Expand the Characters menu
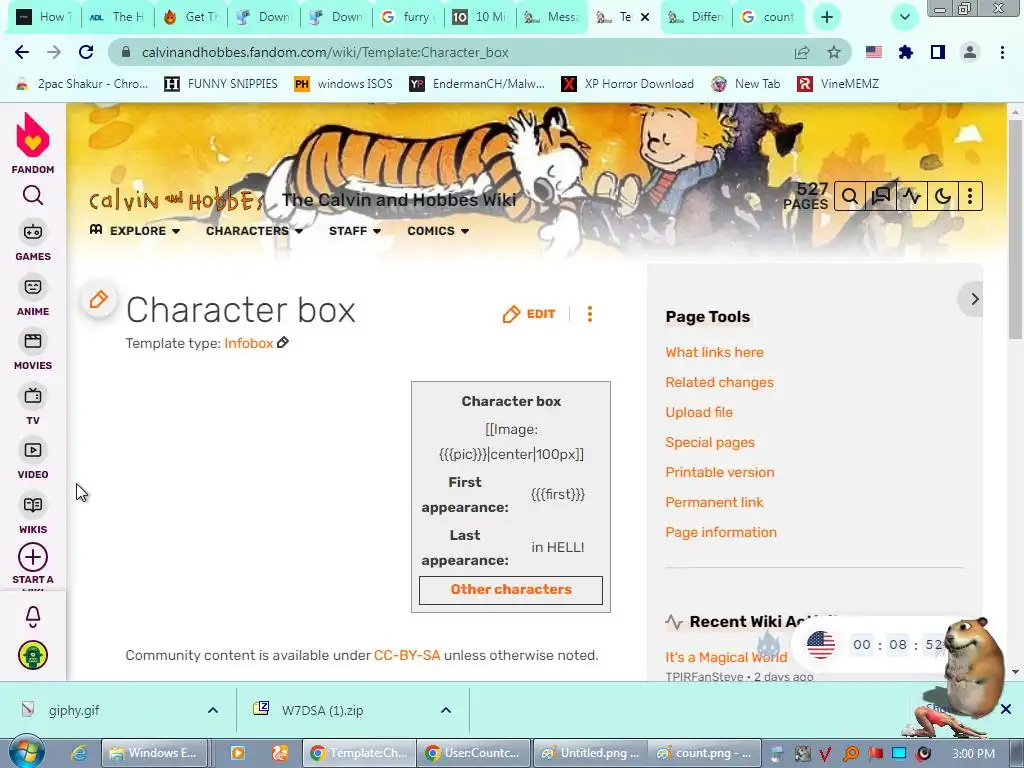1024x768 pixels. (x=254, y=231)
